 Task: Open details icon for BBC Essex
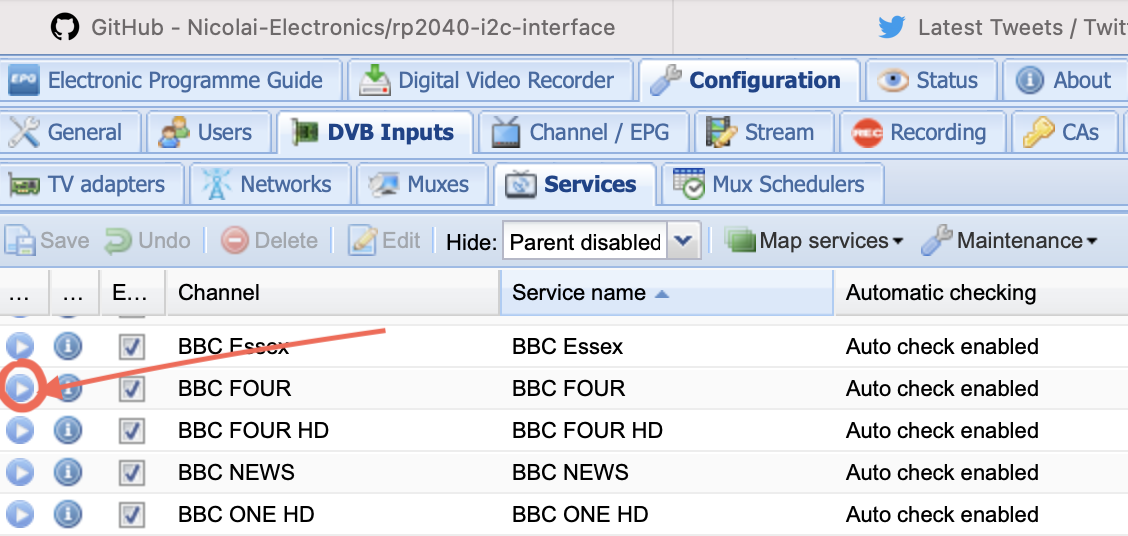click(68, 347)
